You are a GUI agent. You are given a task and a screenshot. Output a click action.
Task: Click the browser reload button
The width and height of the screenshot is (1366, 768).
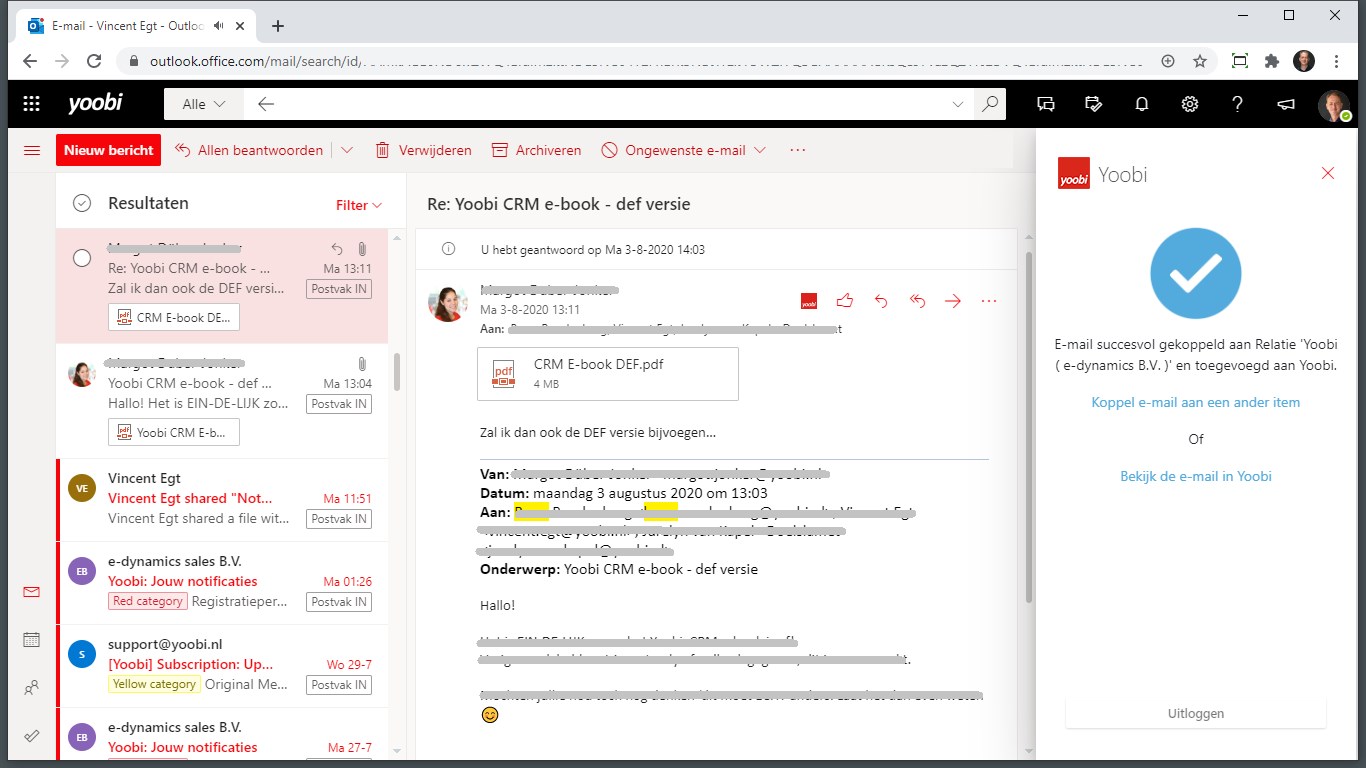click(93, 61)
